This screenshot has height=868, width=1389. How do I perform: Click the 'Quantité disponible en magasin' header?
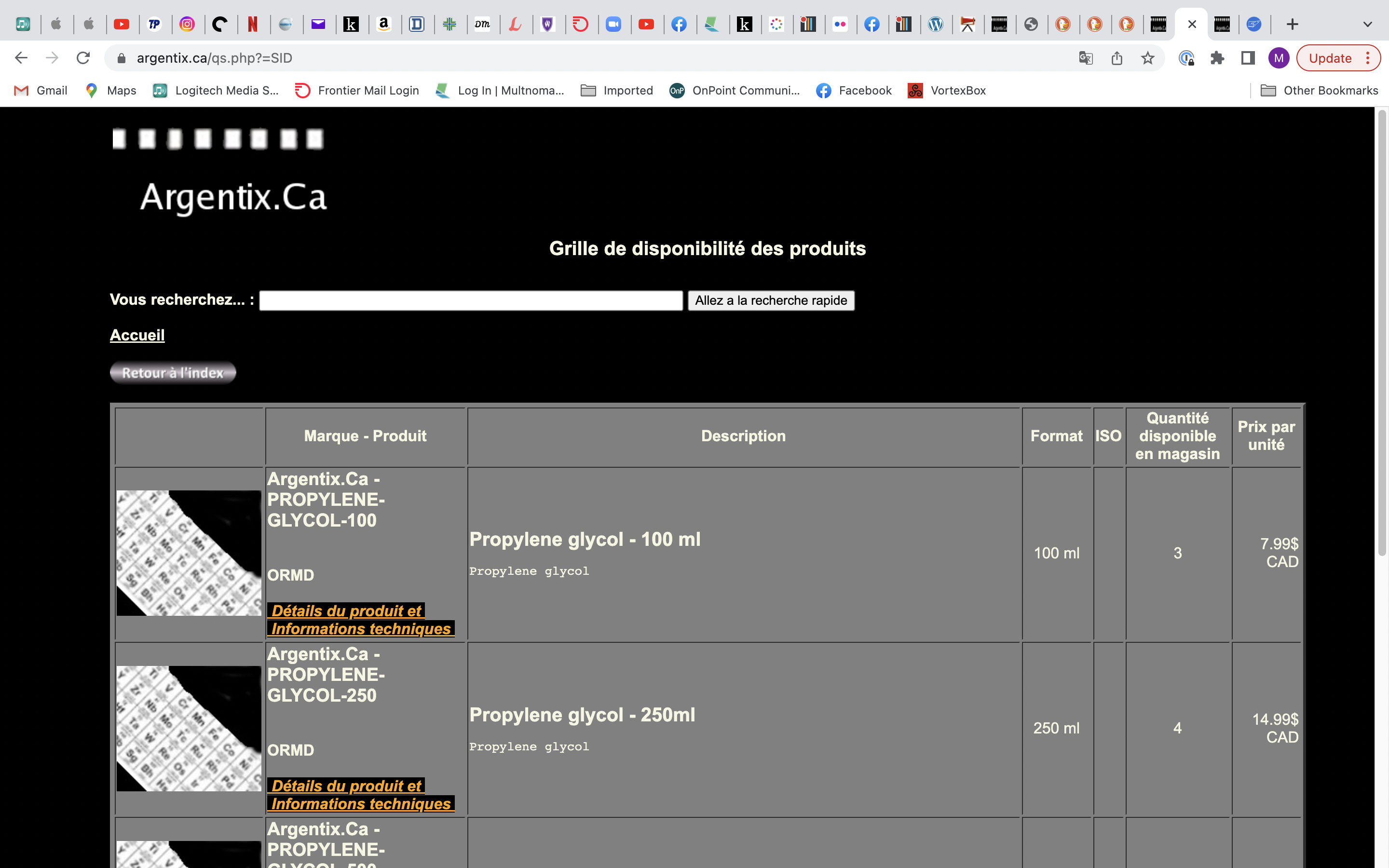1177,436
